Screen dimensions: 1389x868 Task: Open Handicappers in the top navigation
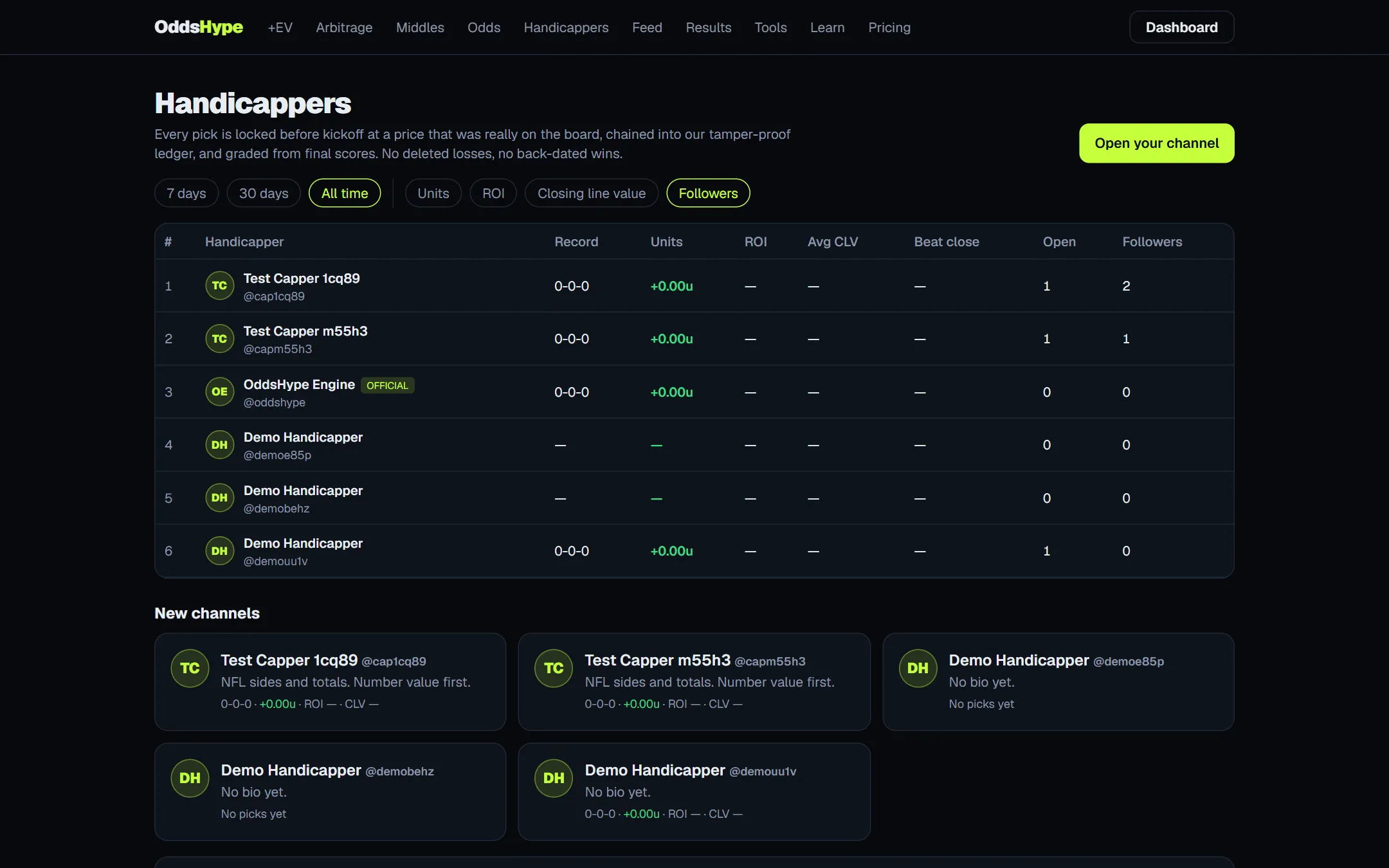[566, 27]
